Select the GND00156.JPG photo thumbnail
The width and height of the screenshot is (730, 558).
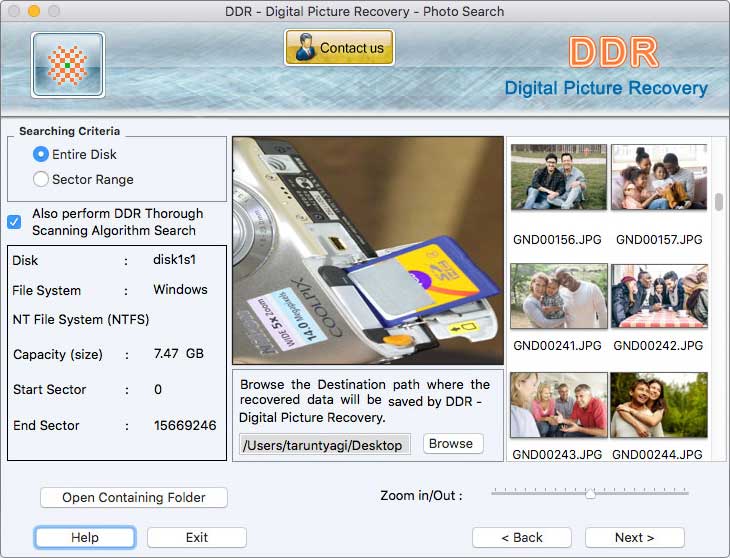[559, 177]
